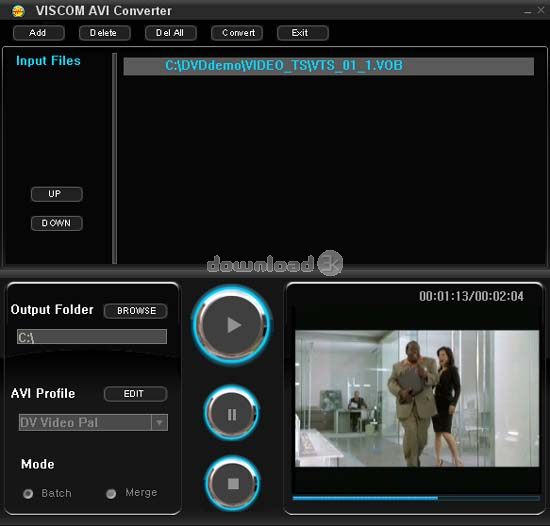Remove all files with Del All
This screenshot has width=550, height=526.
[x=171, y=33]
